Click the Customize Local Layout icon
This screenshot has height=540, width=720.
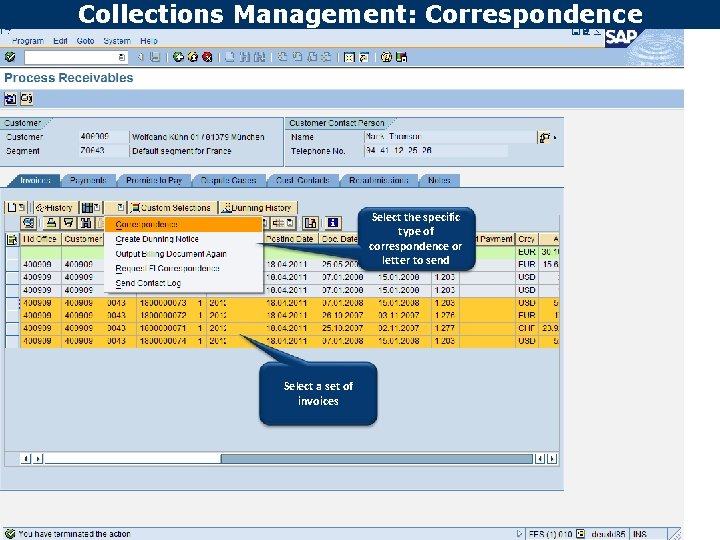(401, 57)
